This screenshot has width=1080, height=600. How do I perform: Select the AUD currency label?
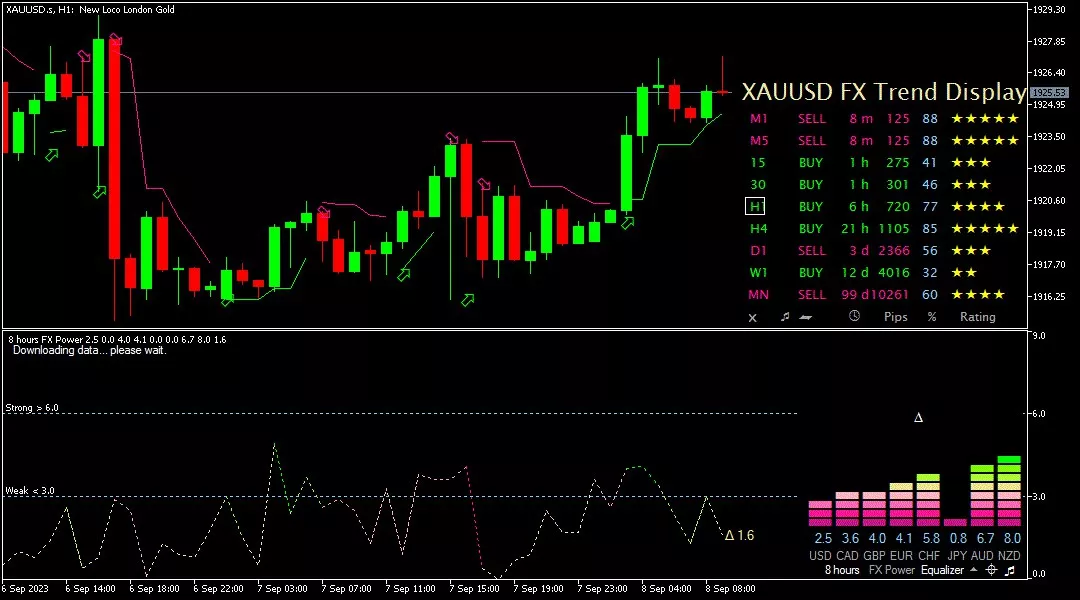coord(982,556)
